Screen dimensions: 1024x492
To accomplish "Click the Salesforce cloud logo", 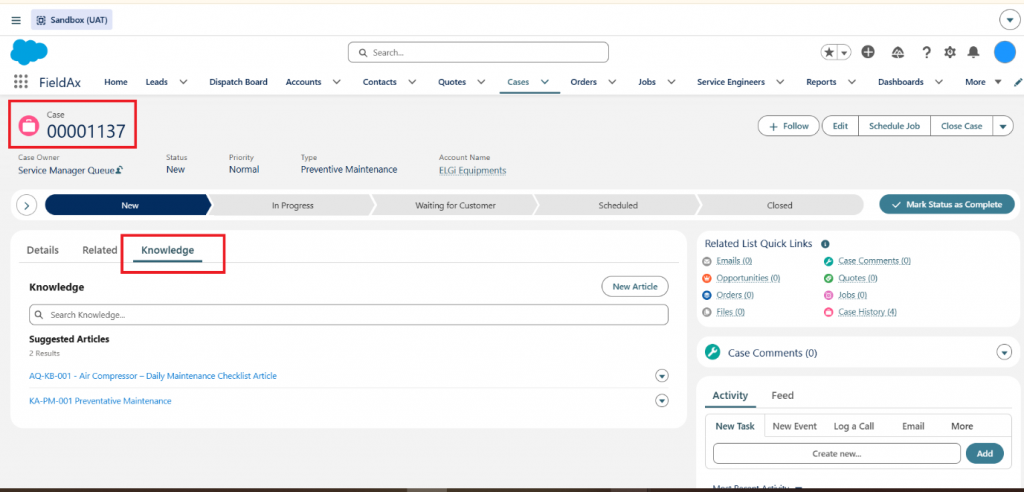I will 29,52.
